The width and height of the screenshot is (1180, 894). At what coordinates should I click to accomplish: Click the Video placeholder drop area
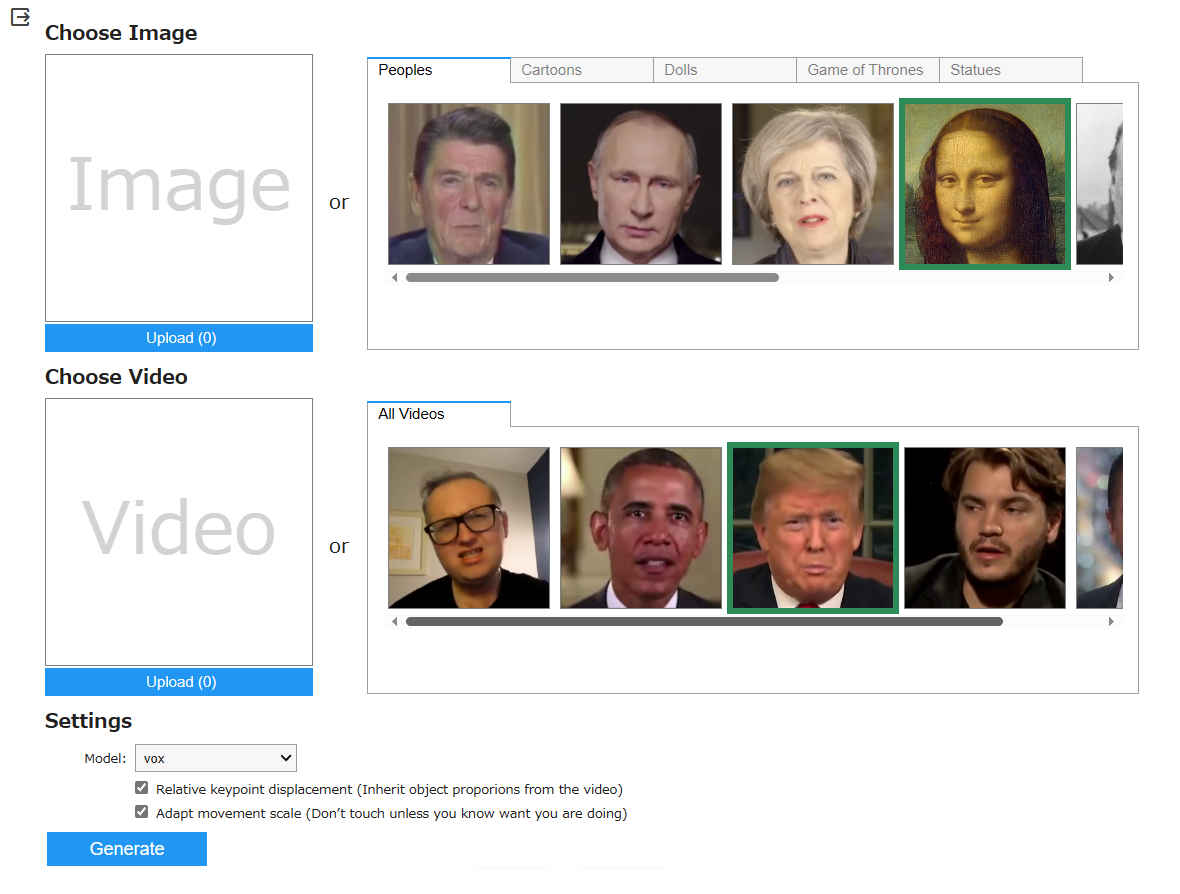pos(179,531)
